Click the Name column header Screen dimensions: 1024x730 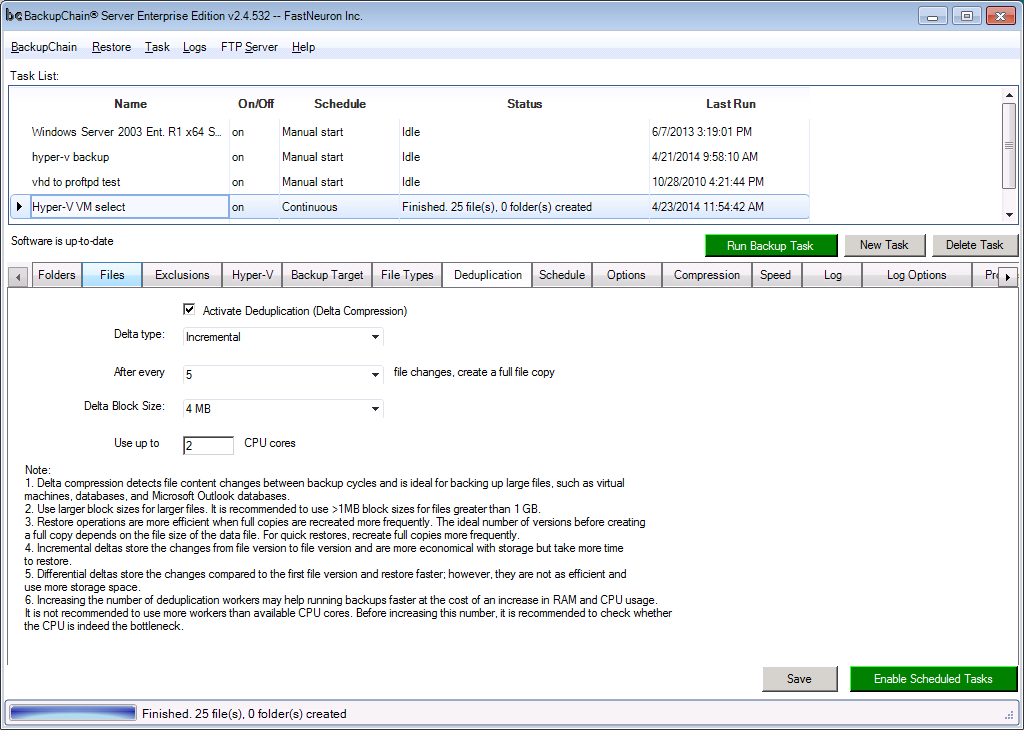(x=131, y=104)
